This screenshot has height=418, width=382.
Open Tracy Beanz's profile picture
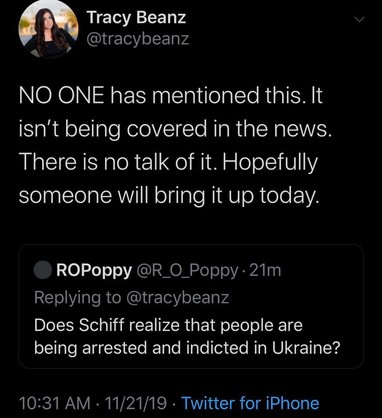[49, 30]
